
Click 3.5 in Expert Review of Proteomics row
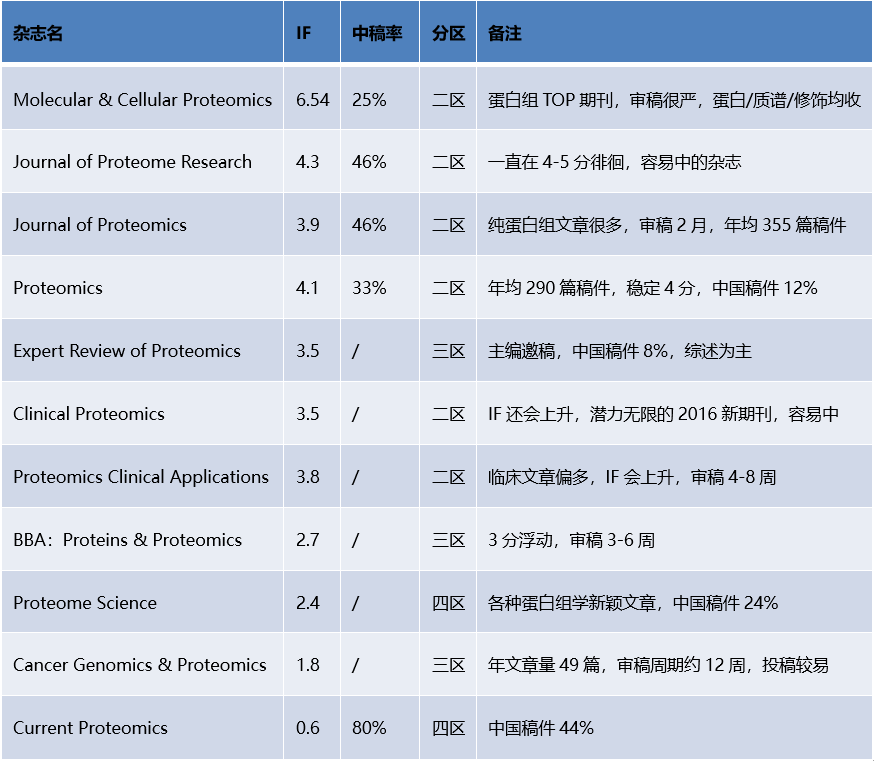[308, 351]
